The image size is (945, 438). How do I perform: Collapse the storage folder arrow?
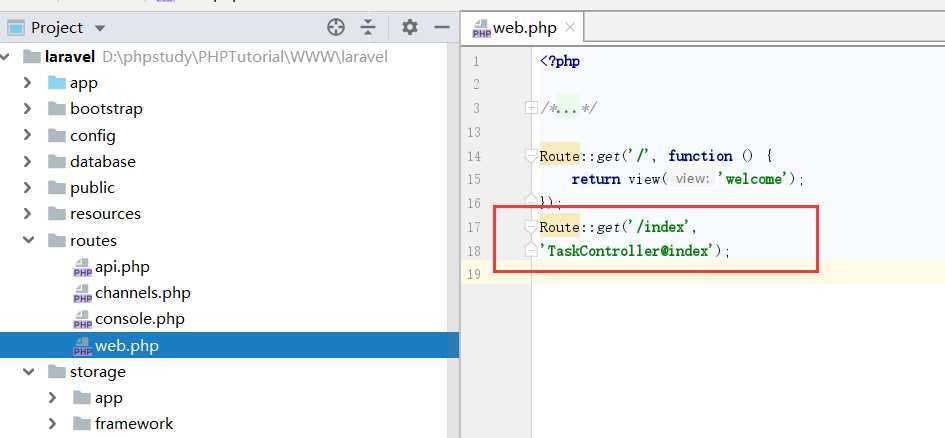28,372
